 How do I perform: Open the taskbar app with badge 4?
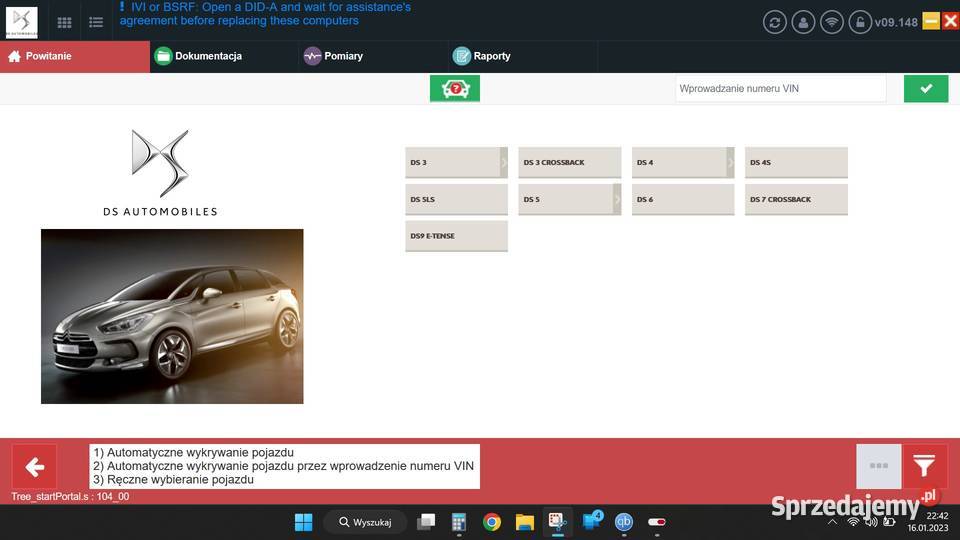592,521
